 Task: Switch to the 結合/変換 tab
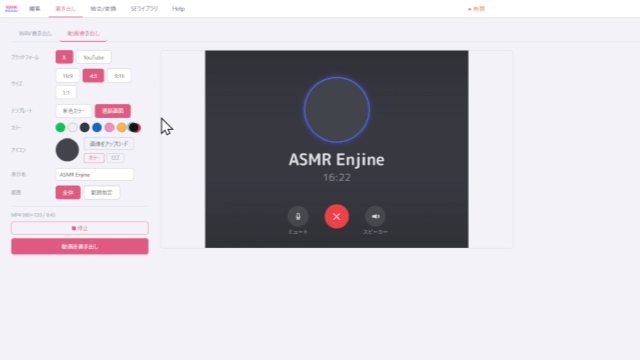103,9
